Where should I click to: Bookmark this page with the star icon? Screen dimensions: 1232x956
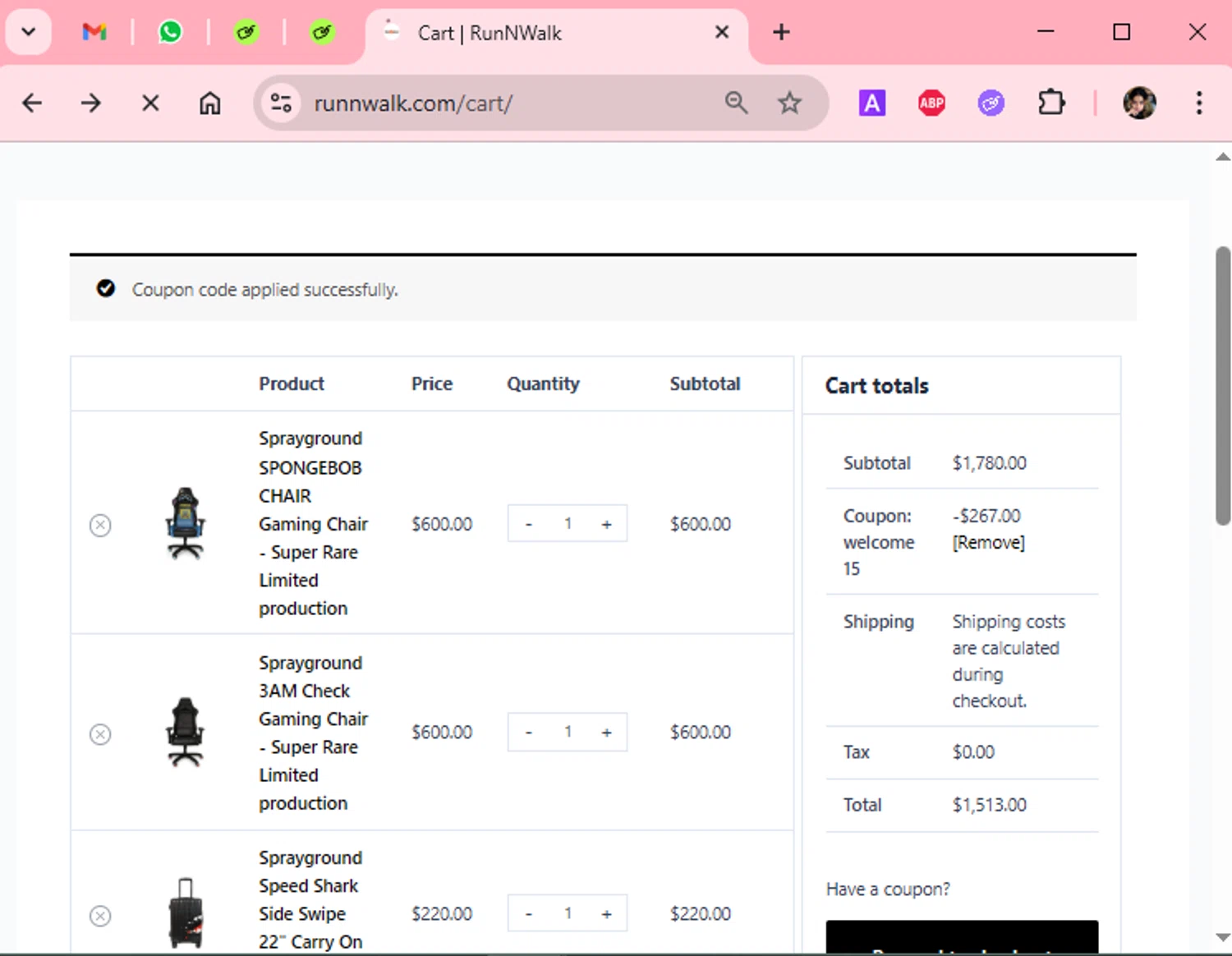[789, 103]
